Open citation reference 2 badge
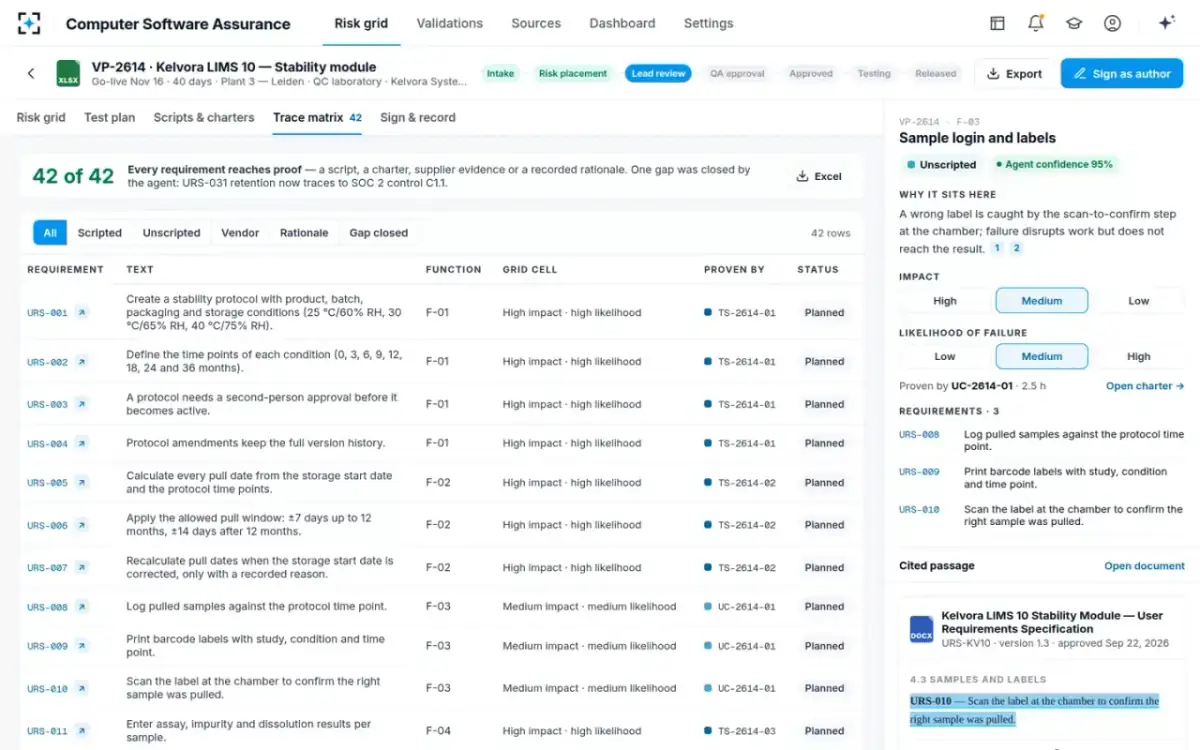Screen dimensions: 1200x750 (x=1017, y=248)
